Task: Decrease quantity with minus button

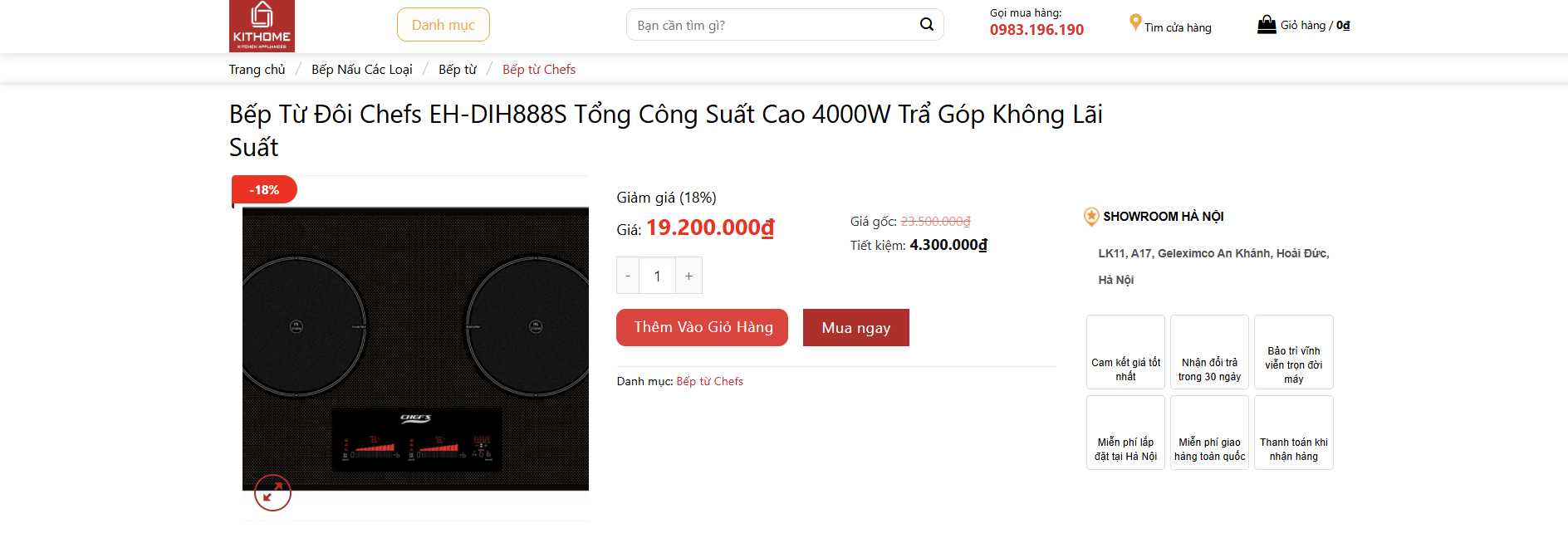Action: (628, 276)
